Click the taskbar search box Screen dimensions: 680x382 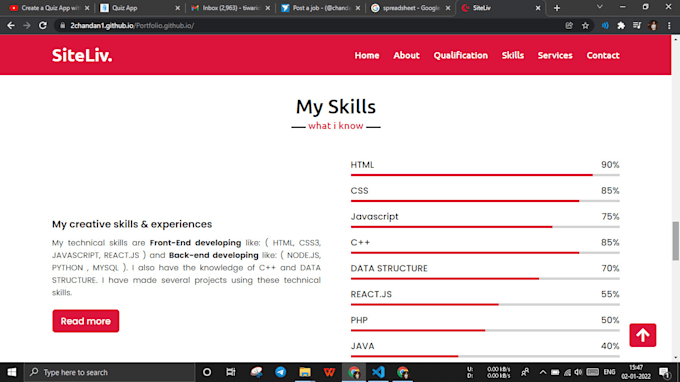[x=109, y=372]
